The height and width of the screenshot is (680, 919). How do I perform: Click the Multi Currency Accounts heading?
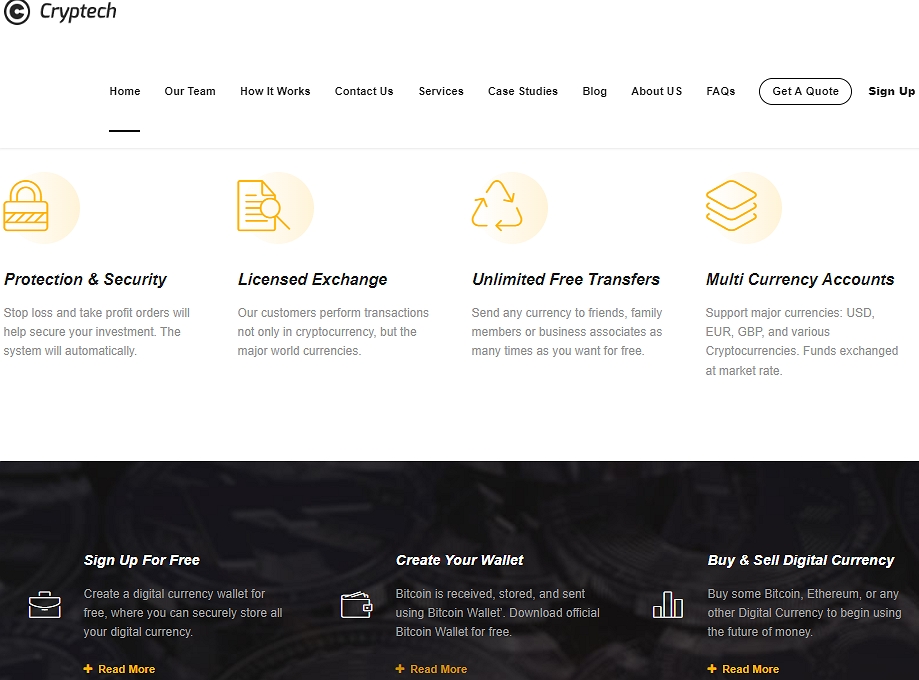pos(800,279)
